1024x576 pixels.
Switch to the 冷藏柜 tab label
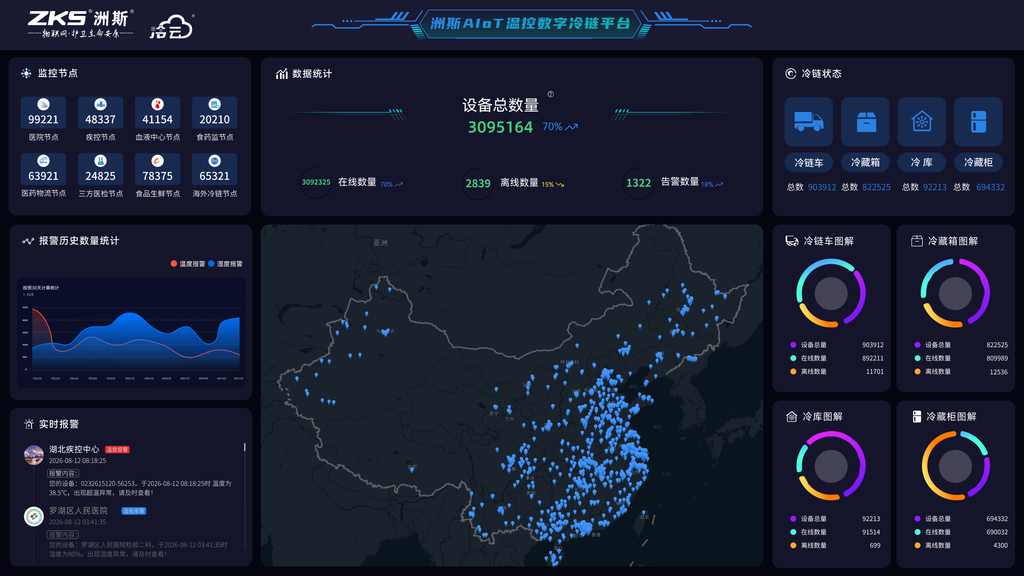pyautogui.click(x=978, y=163)
